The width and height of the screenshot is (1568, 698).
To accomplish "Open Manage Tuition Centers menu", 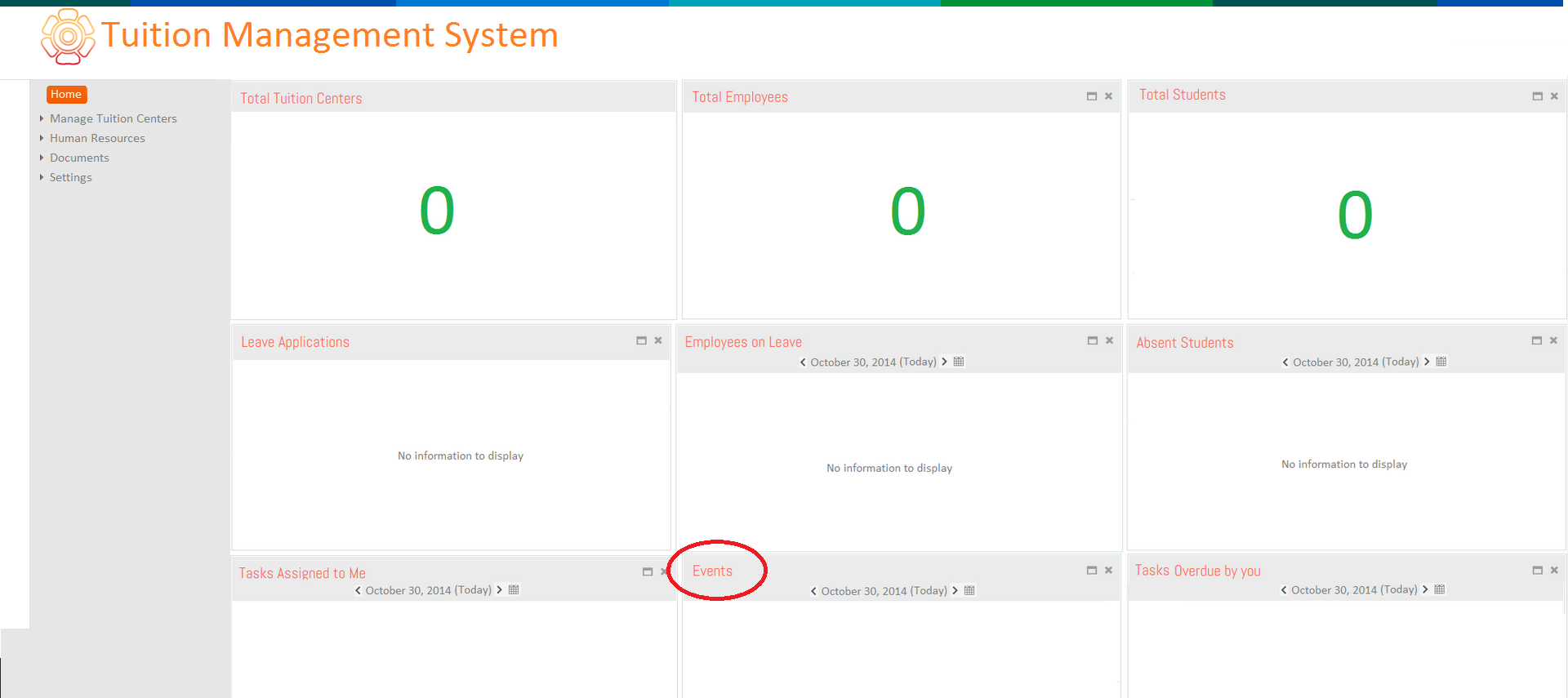I will (114, 118).
